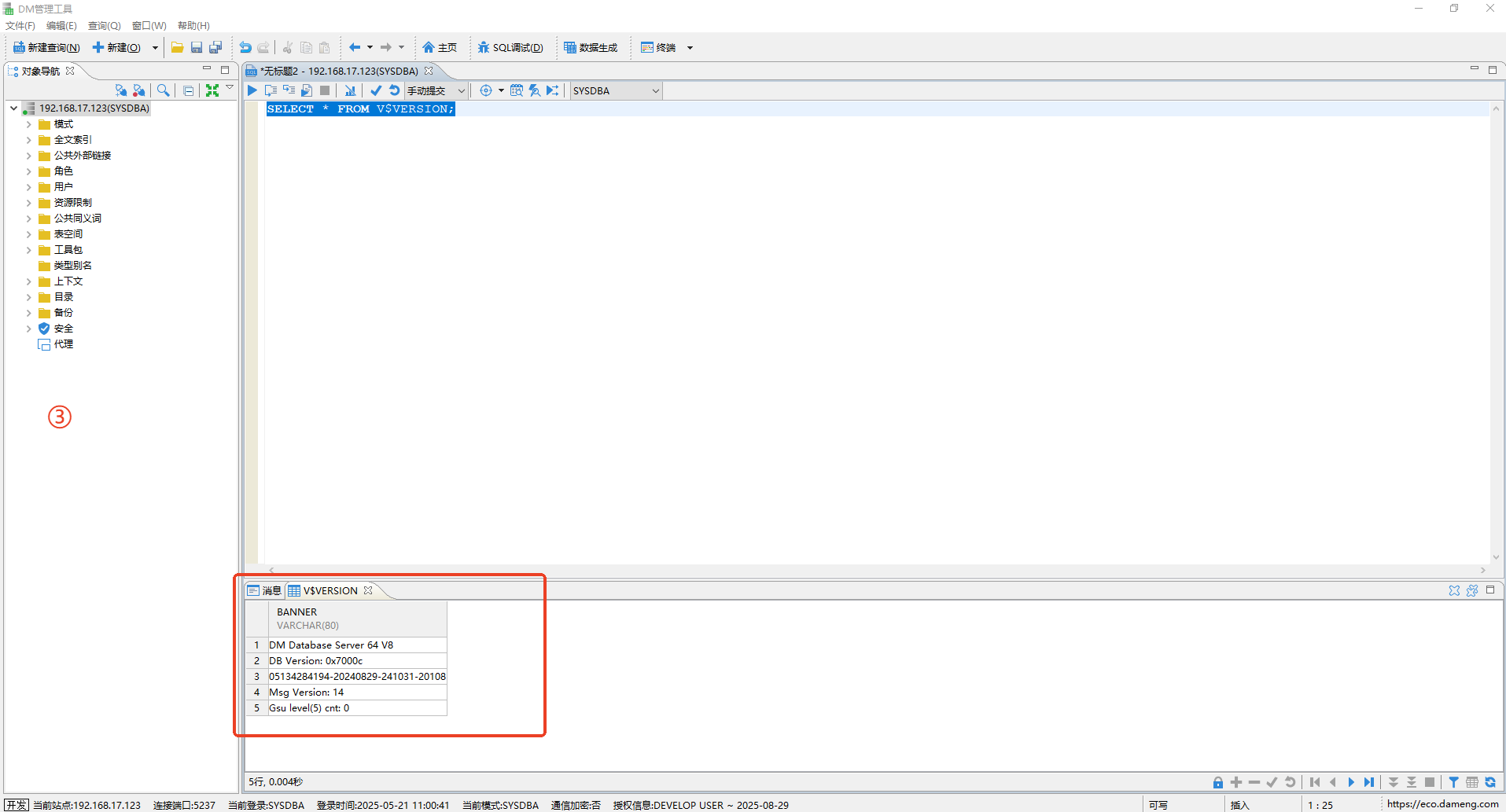The image size is (1506, 812).
Task: Open the 查询(Q) menu
Action: point(104,26)
